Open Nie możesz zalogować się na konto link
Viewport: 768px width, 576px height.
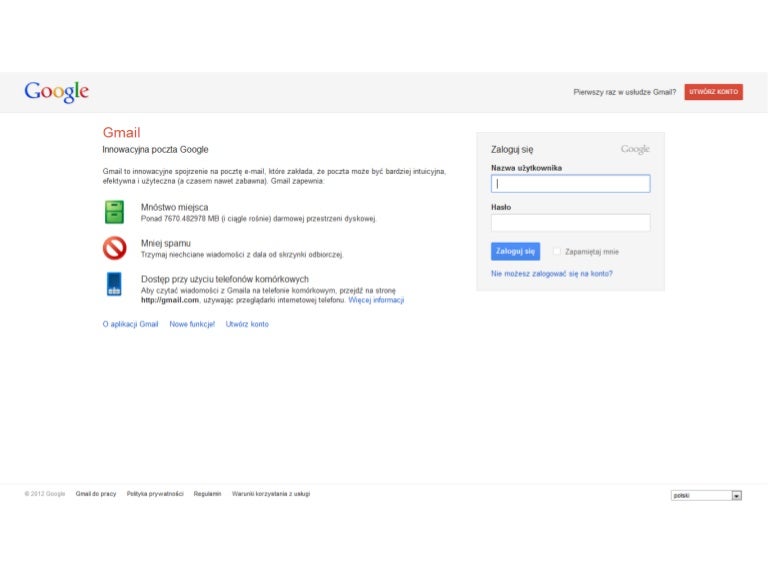click(x=552, y=273)
